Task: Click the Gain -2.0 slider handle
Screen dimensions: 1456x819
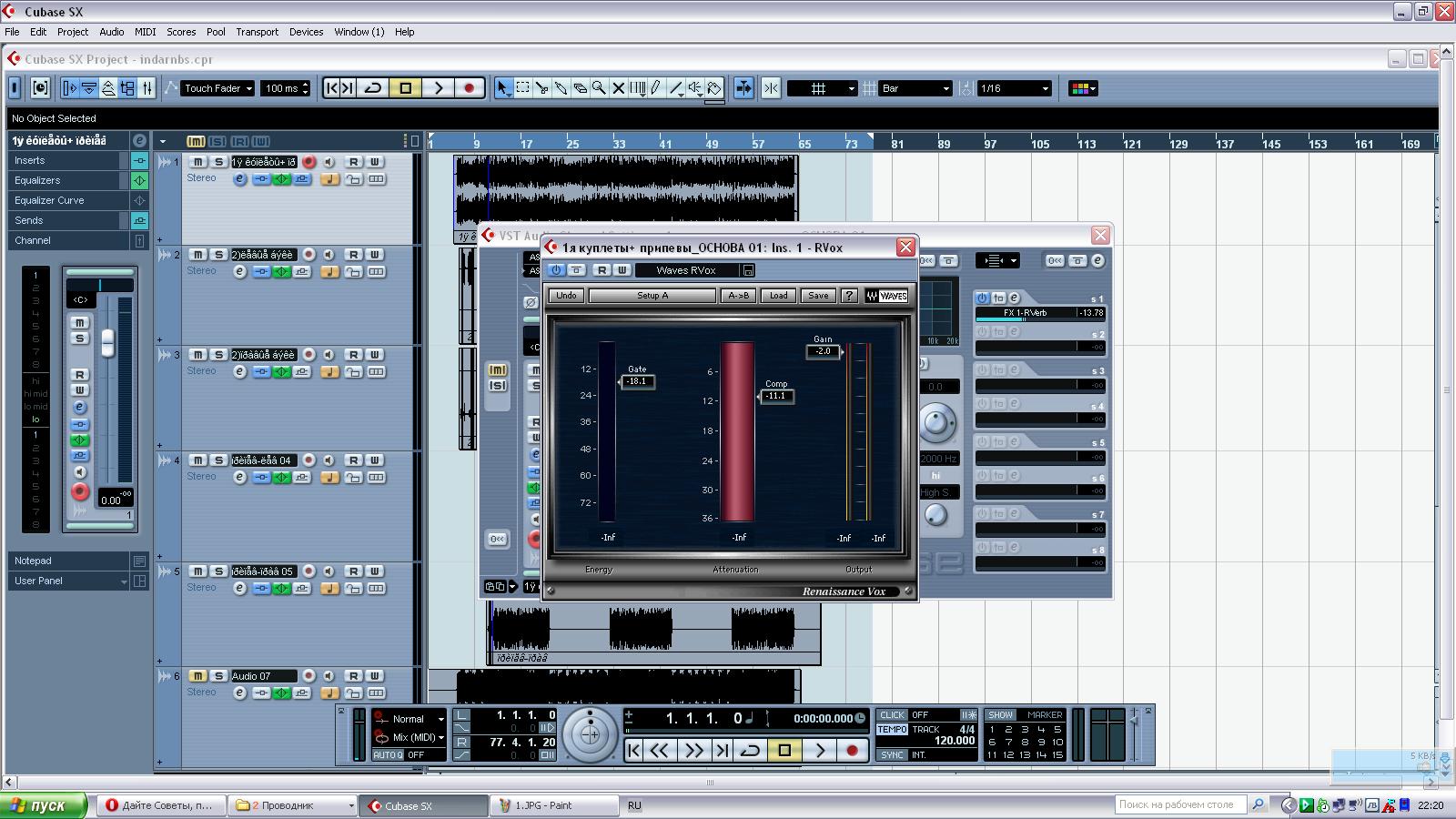Action: tap(824, 351)
